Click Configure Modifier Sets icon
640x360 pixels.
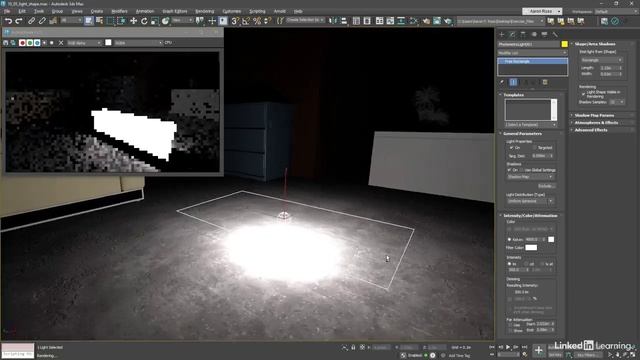(545, 82)
